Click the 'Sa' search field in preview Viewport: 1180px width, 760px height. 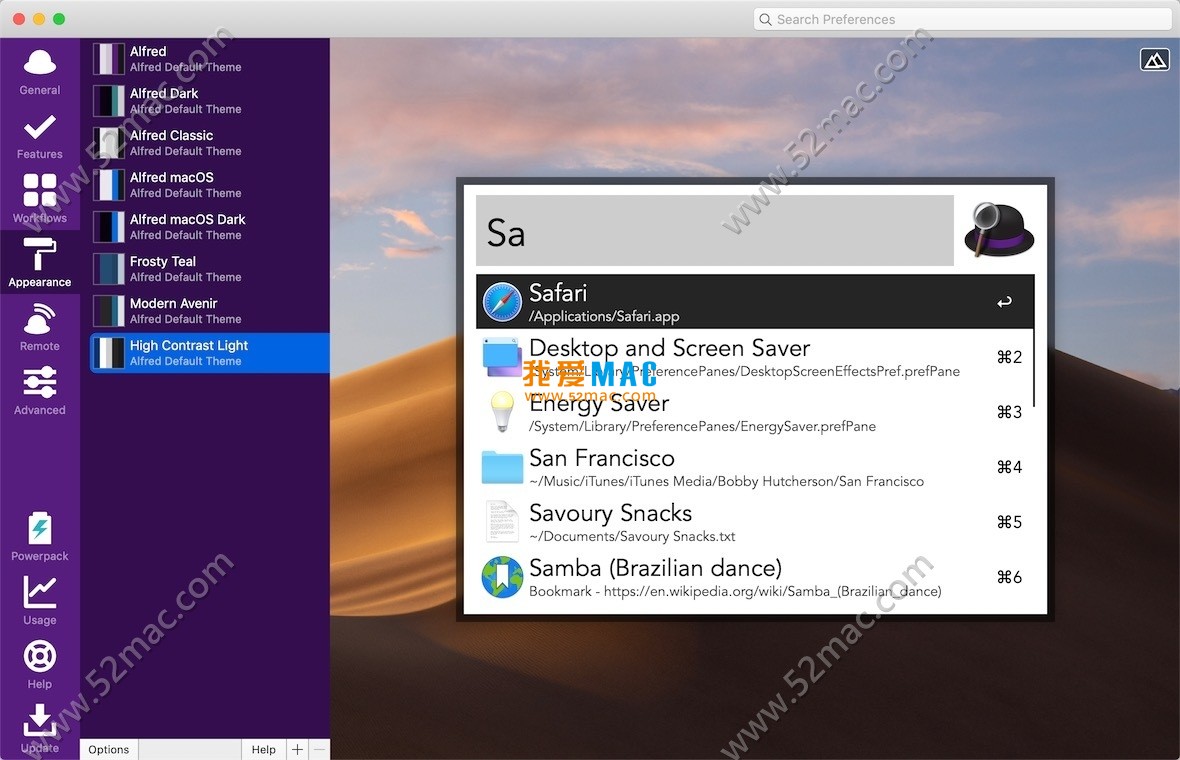pos(715,231)
